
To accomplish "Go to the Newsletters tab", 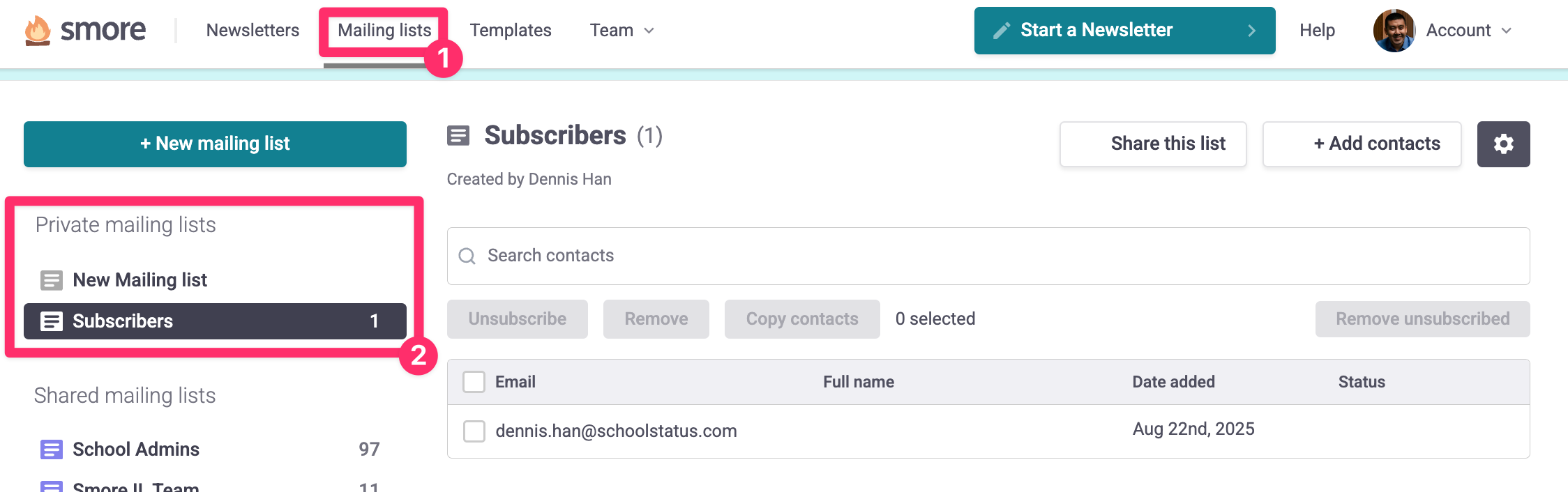I will pyautogui.click(x=252, y=31).
